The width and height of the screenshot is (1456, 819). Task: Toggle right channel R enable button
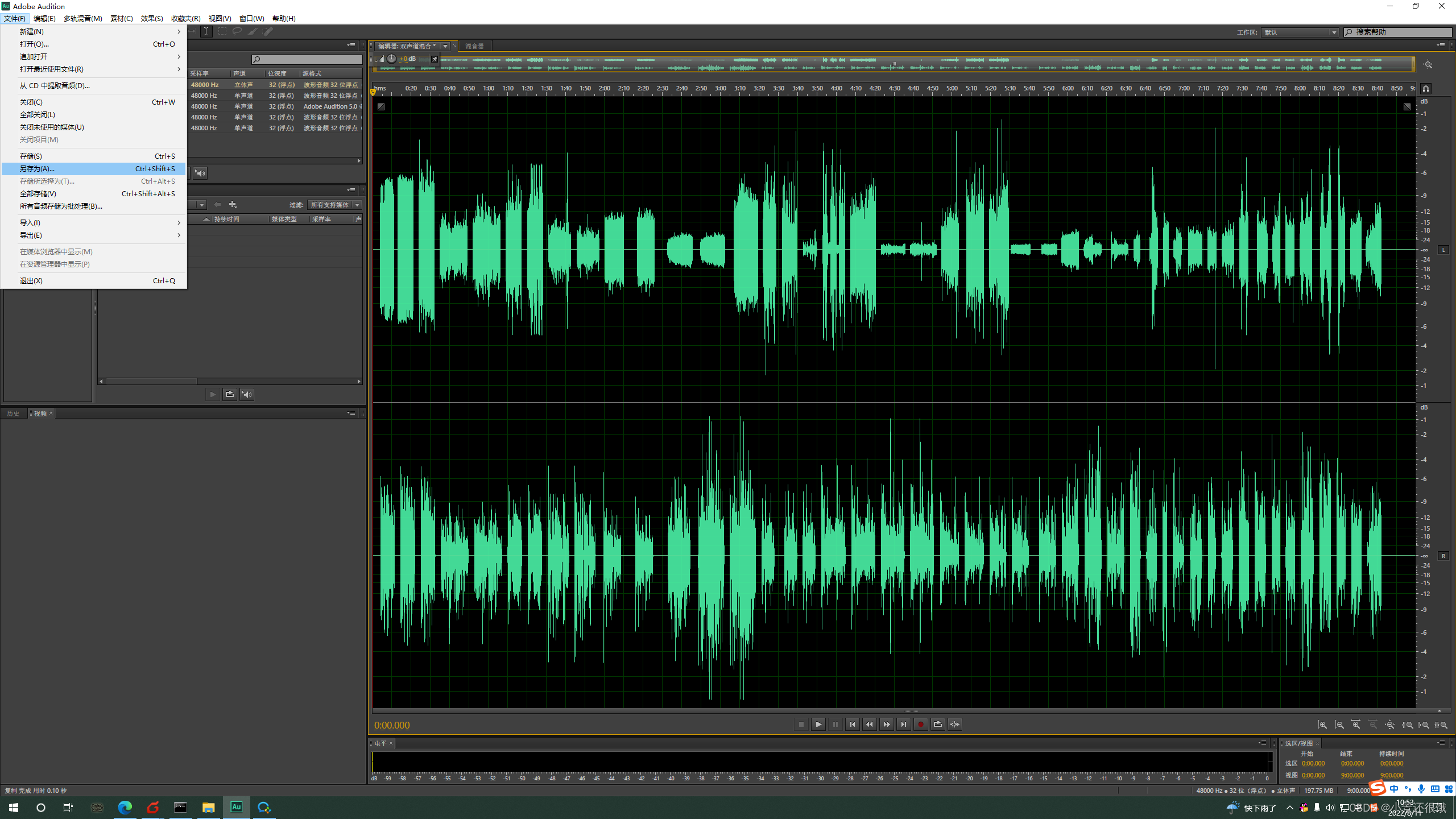[x=1443, y=556]
